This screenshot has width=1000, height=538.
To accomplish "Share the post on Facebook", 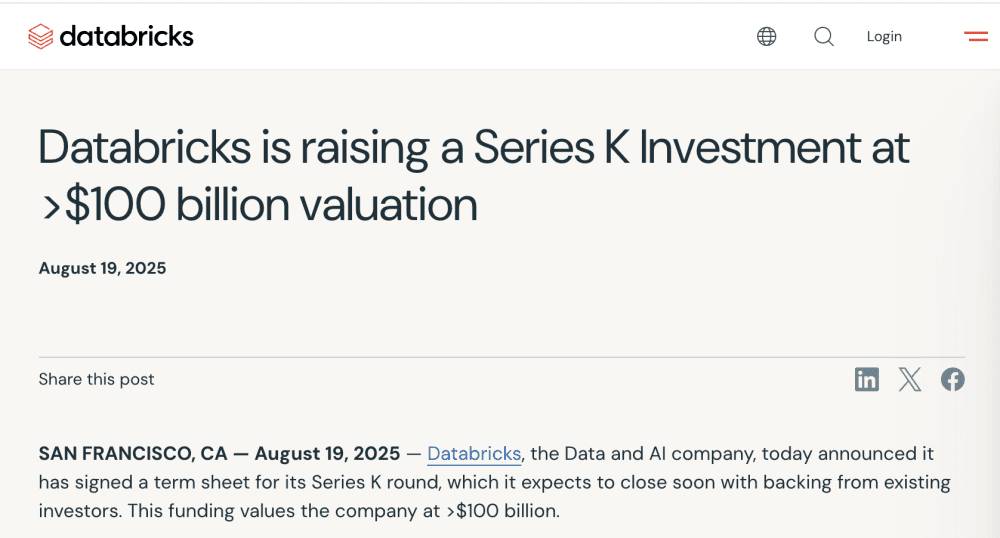I will point(953,379).
